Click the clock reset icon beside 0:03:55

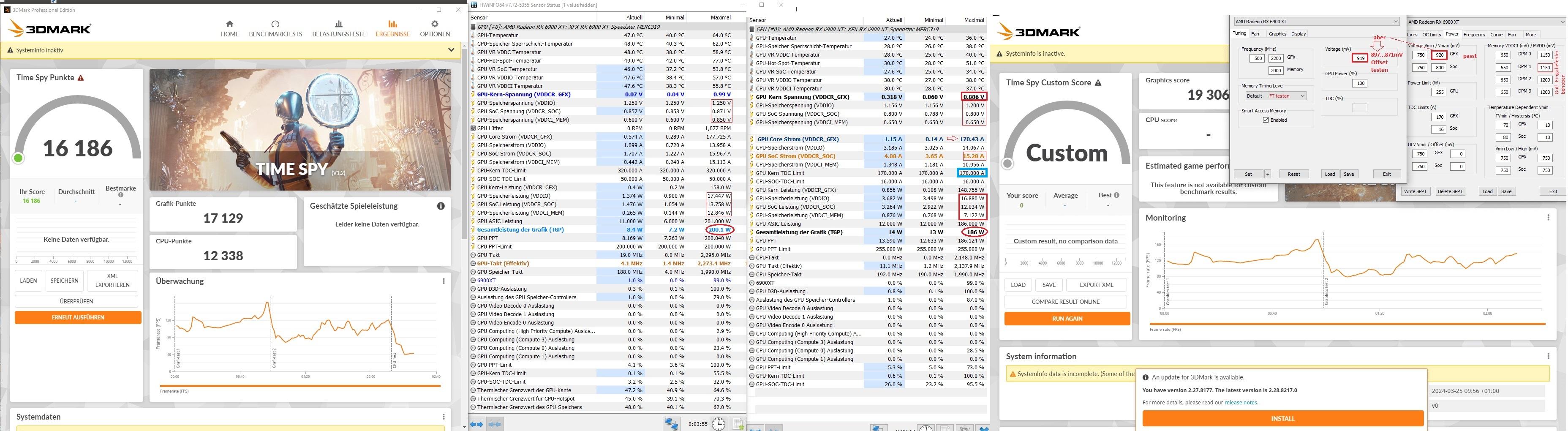718,424
